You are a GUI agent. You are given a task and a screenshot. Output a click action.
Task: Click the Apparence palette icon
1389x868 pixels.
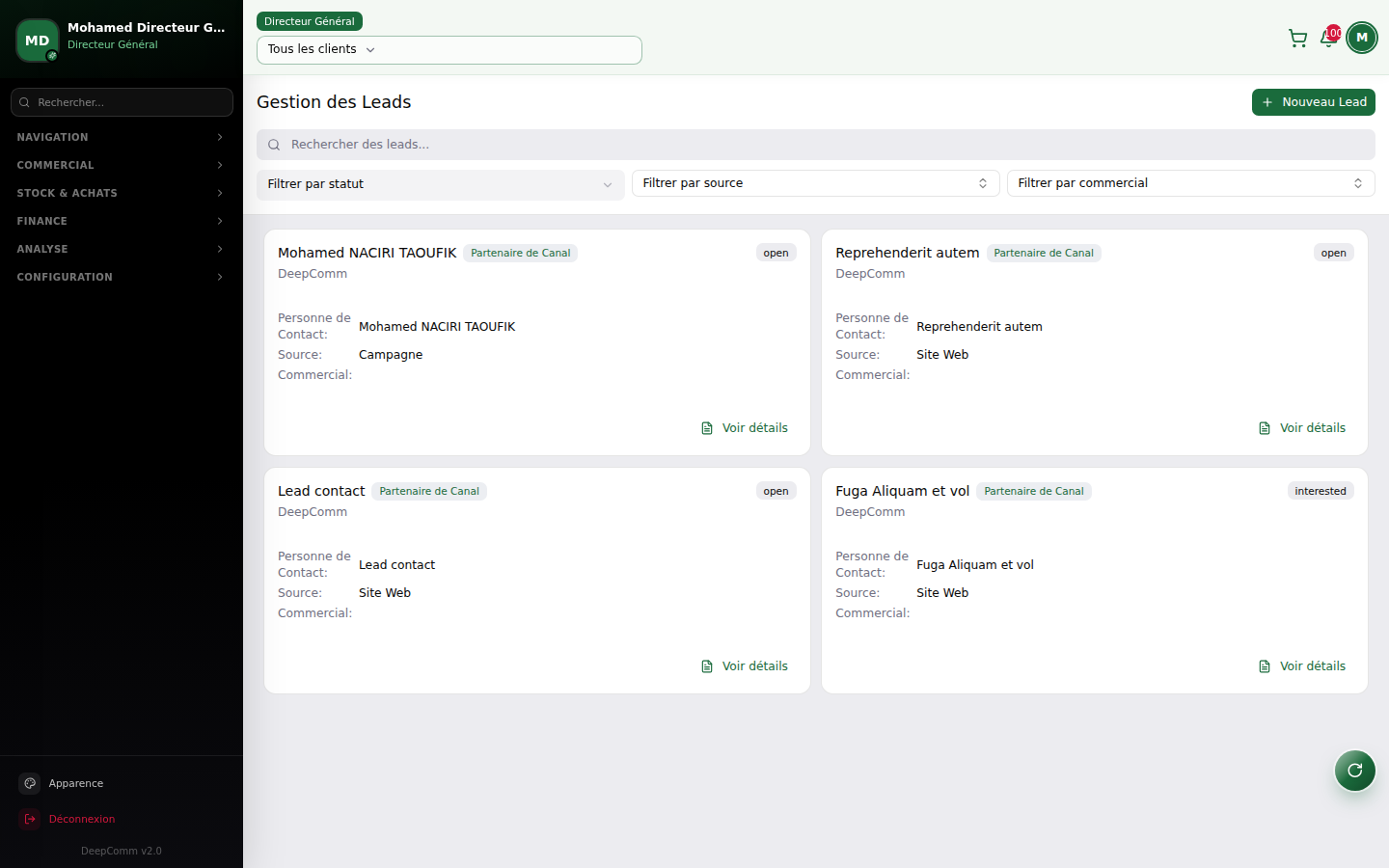(x=30, y=783)
